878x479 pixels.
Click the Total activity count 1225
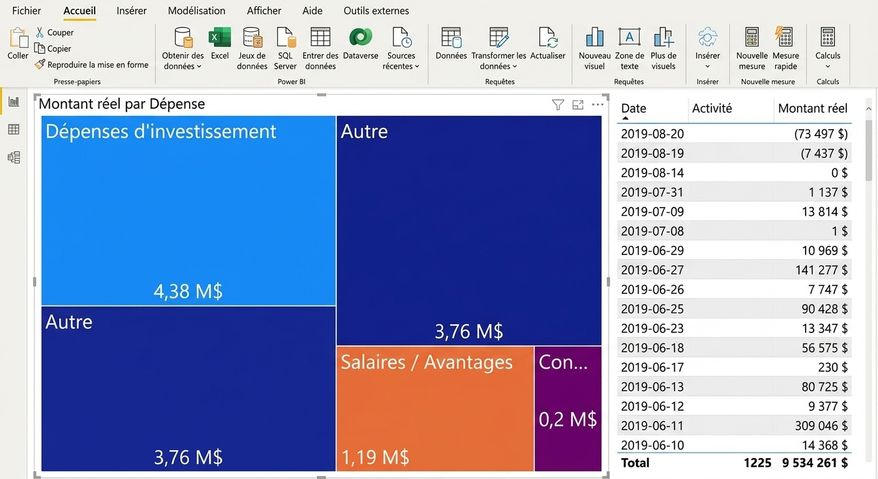tap(757, 463)
